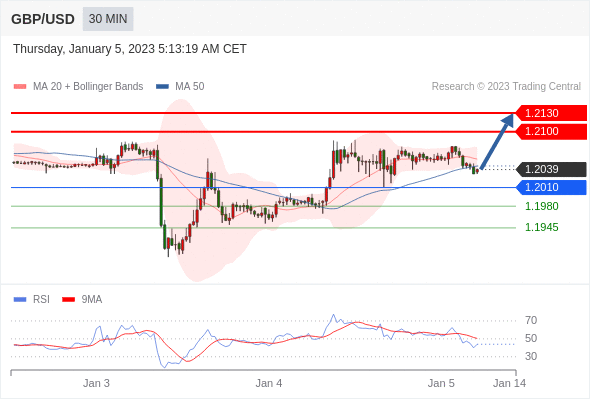This screenshot has width=590, height=400.
Task: Click the Research © 2023 Trading Central credit
Action: point(506,87)
